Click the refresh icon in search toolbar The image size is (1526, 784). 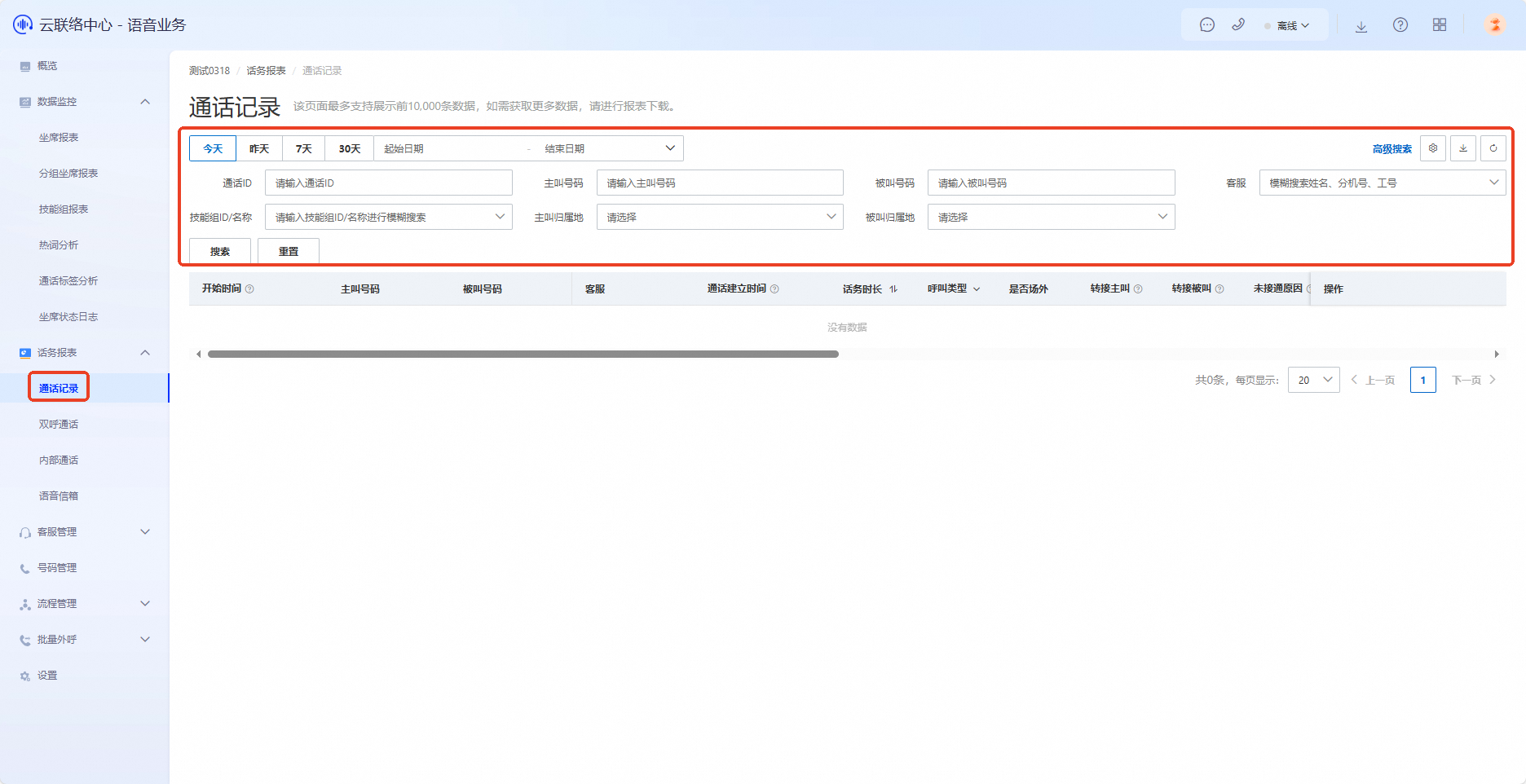coord(1493,148)
